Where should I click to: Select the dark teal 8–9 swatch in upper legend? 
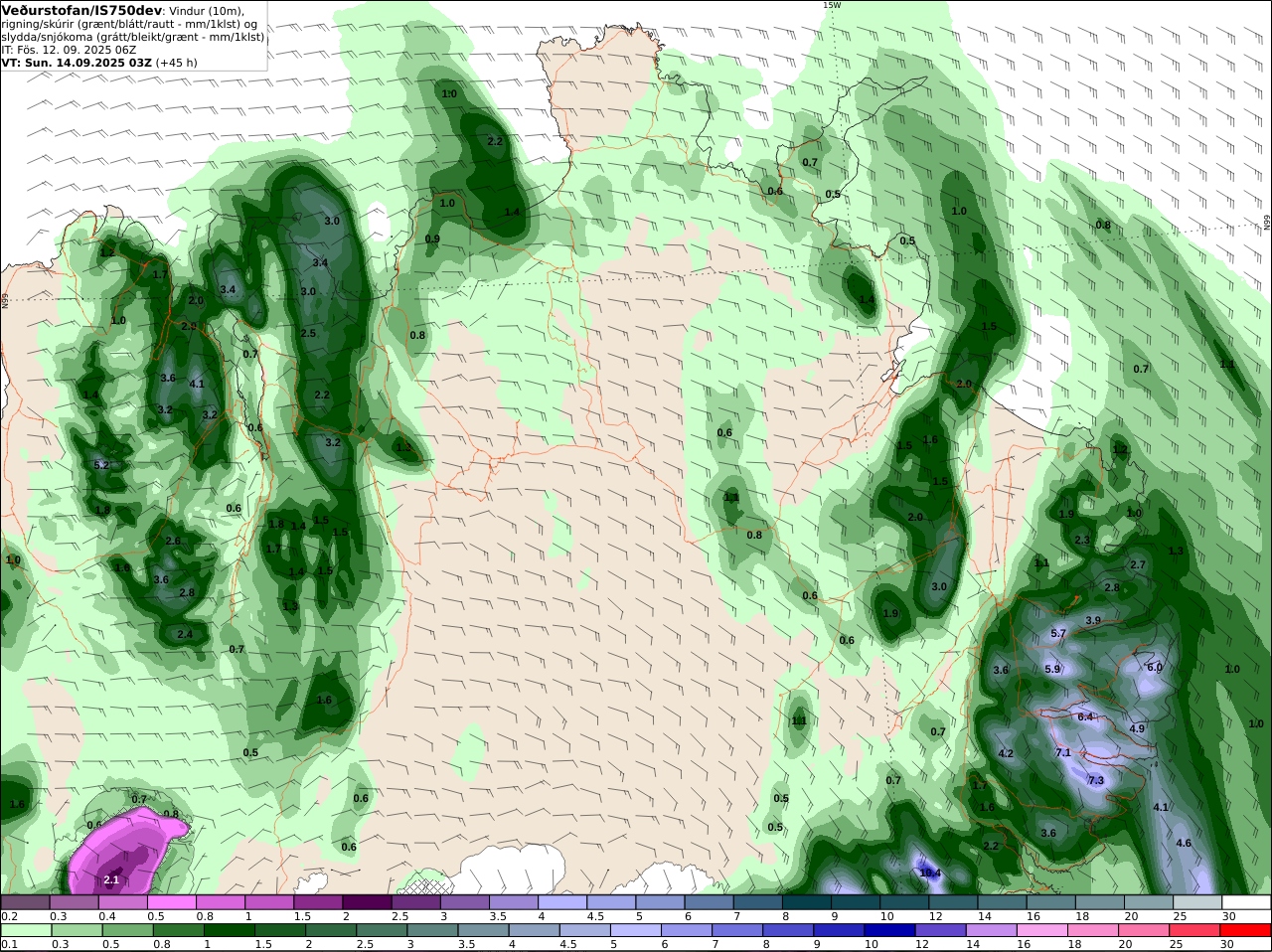(x=807, y=902)
